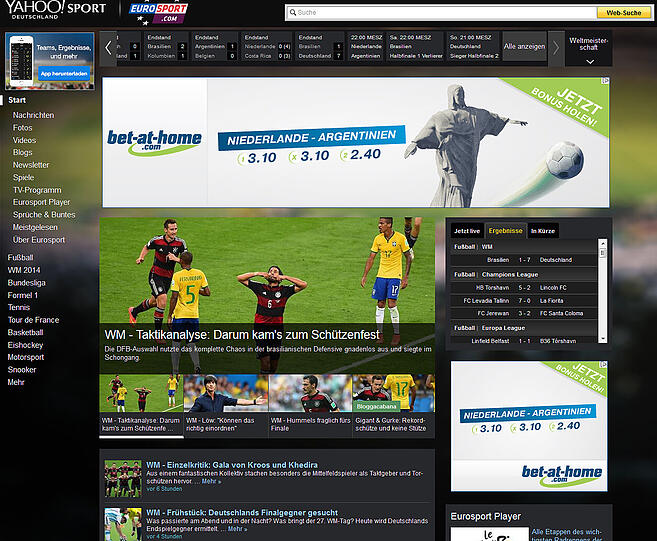The width and height of the screenshot is (657, 541).
Task: Open Über Eurosport link
Action: coord(39,240)
